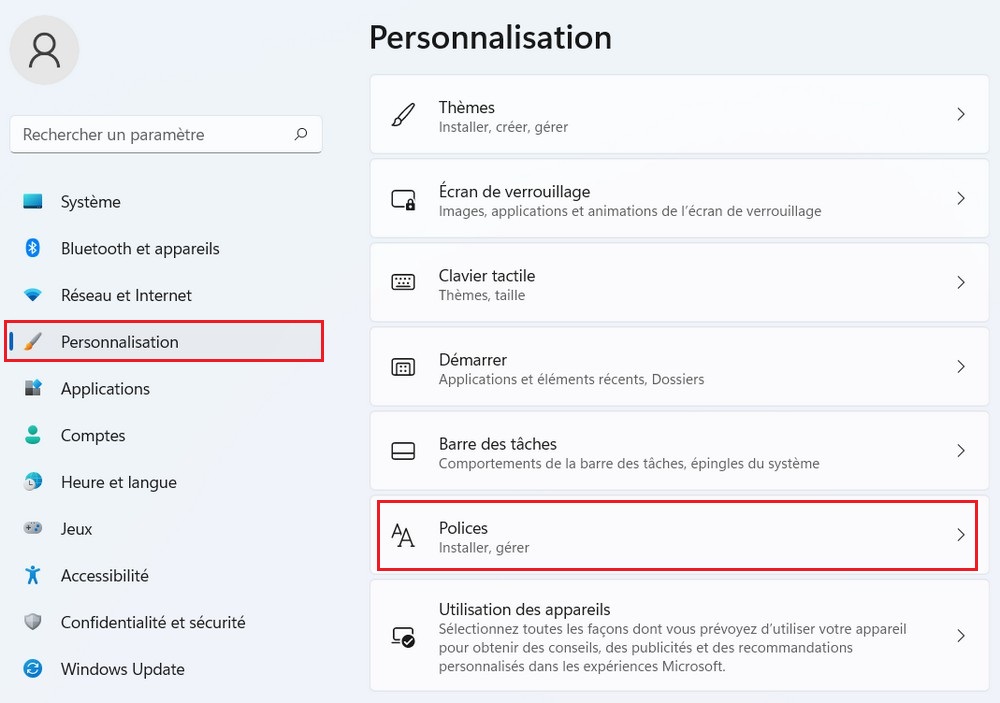Click the user profile avatar
Image resolution: width=1000 pixels, height=703 pixels.
(x=44, y=50)
